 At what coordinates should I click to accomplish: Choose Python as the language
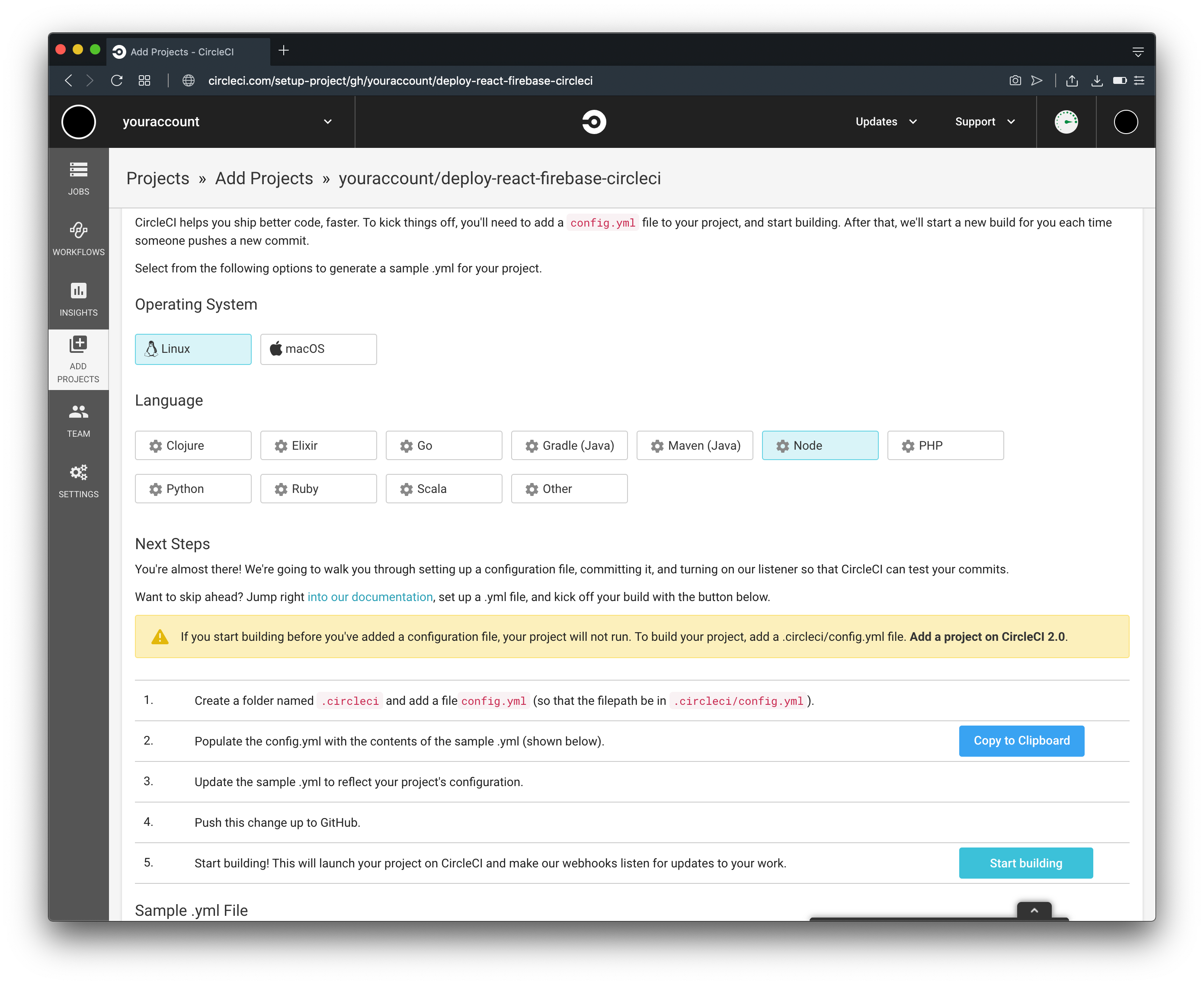pos(193,489)
